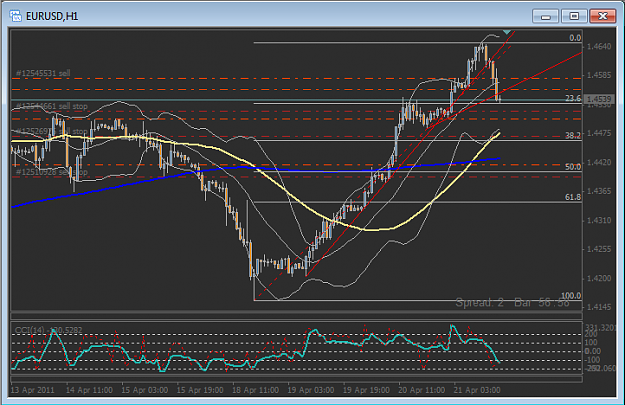Close the EURUSD,H1 chart window
This screenshot has width=625, height=405.
click(x=603, y=16)
